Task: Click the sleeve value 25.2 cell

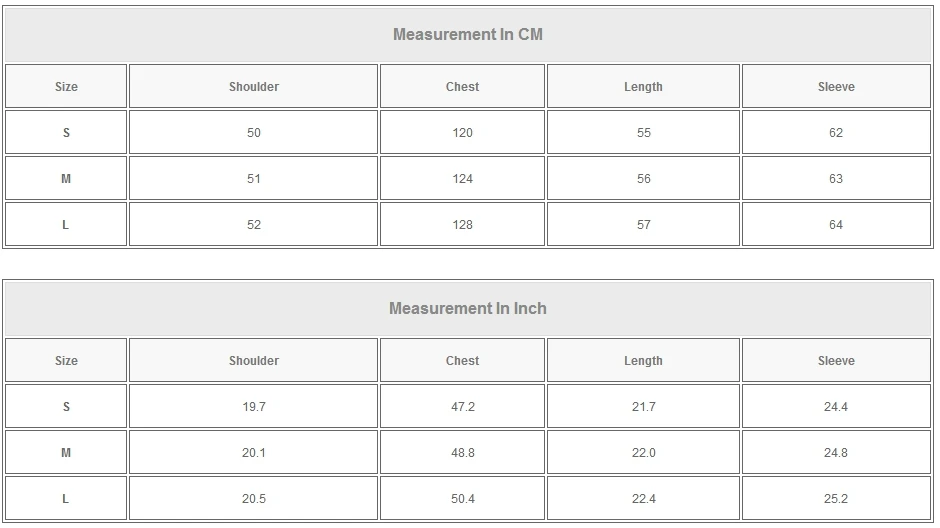Action: pyautogui.click(x=836, y=499)
